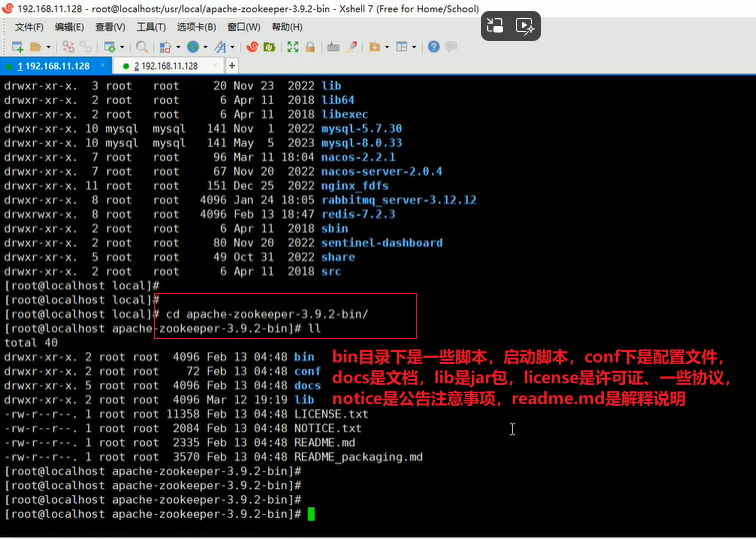756x539 pixels.
Task: Click the keyboard key mapping icon
Action: (x=333, y=47)
